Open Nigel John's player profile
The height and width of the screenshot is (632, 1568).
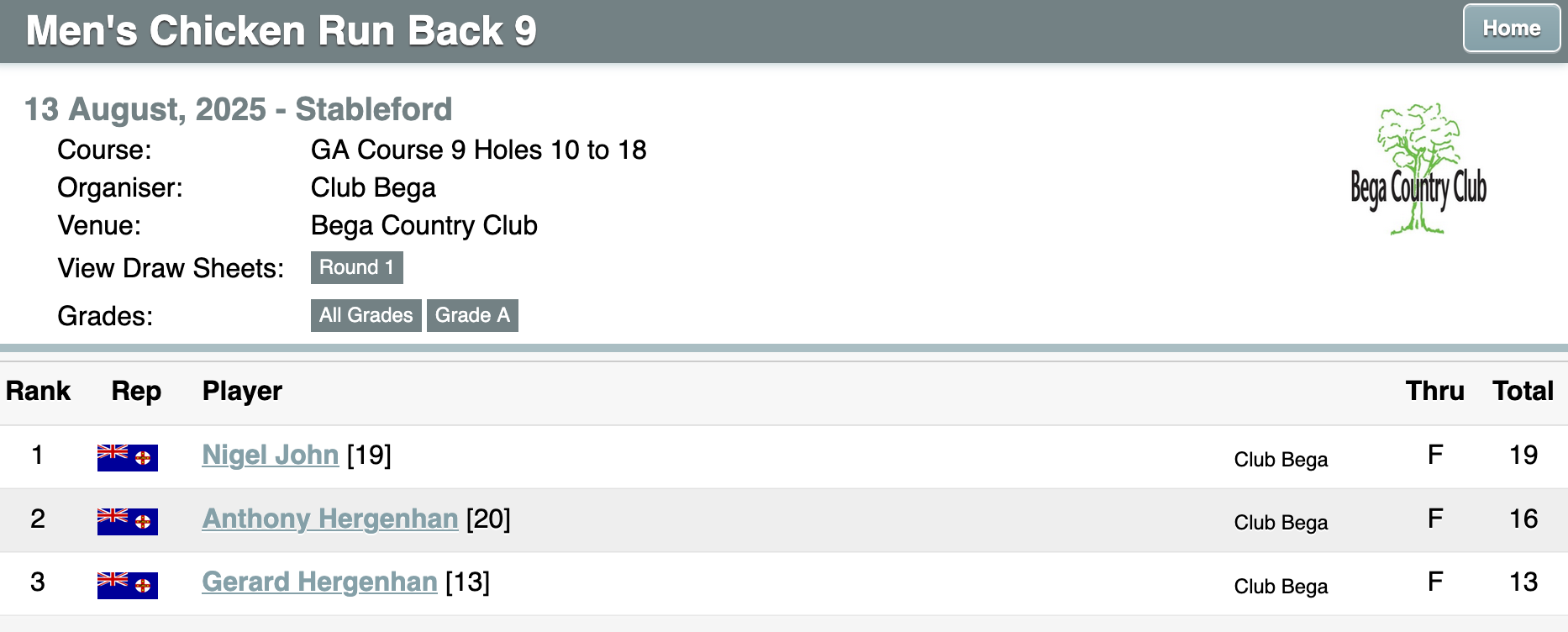tap(271, 455)
